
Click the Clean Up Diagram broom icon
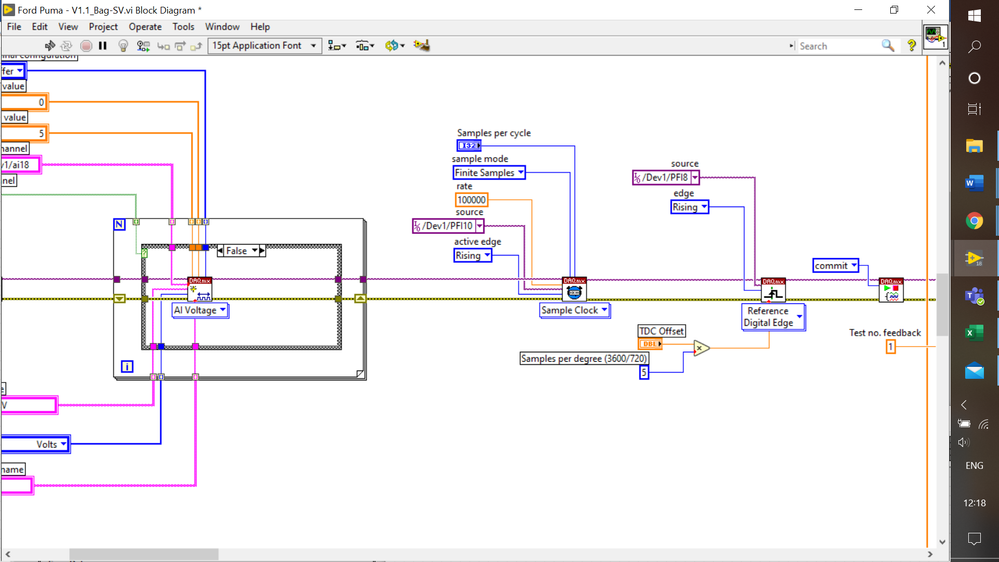click(422, 46)
